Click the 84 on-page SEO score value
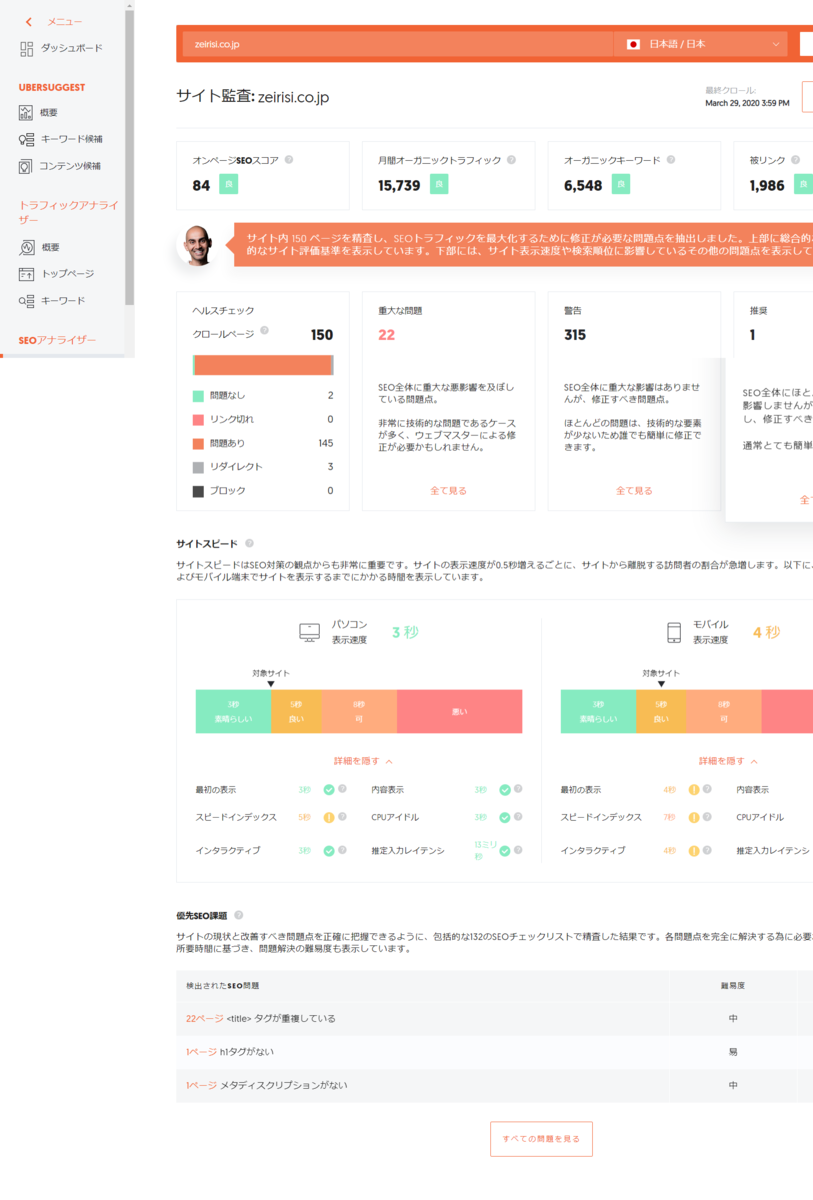Image resolution: width=813 pixels, height=1200 pixels. click(x=202, y=185)
